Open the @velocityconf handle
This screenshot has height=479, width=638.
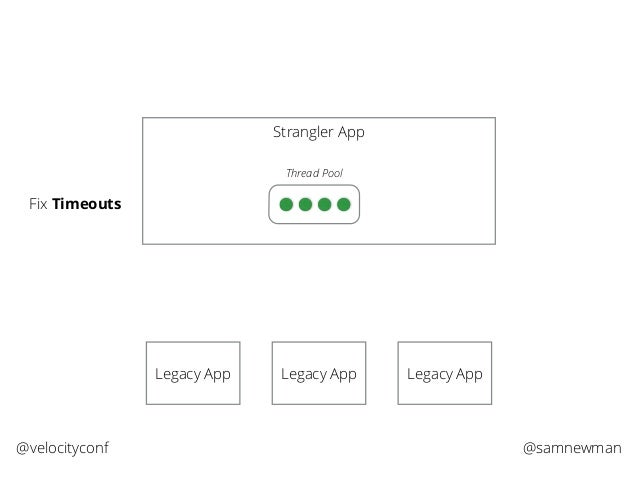point(62,448)
